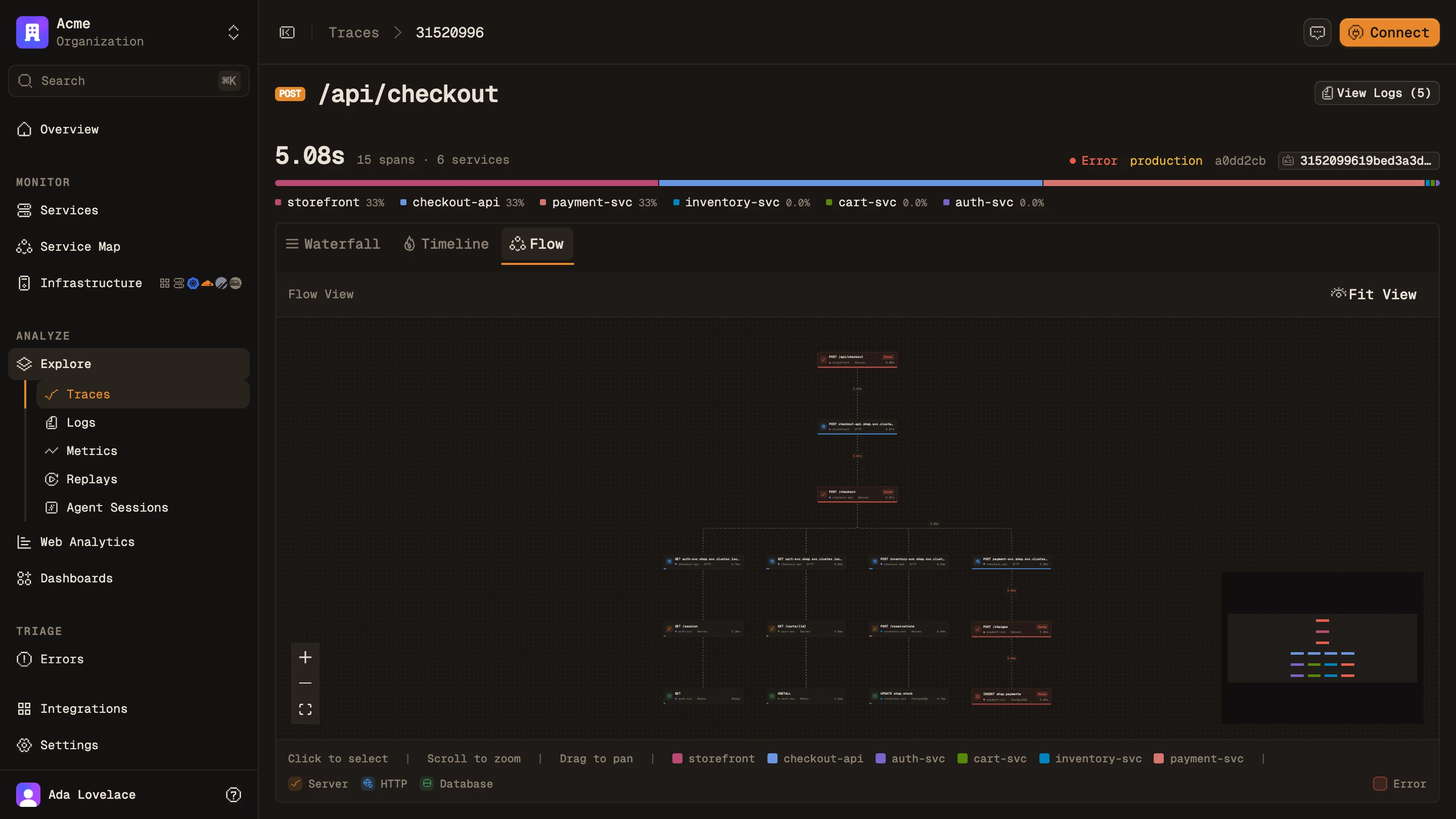Click the Error legend box in footer
Viewport: 1456px width, 819px height.
click(1380, 784)
